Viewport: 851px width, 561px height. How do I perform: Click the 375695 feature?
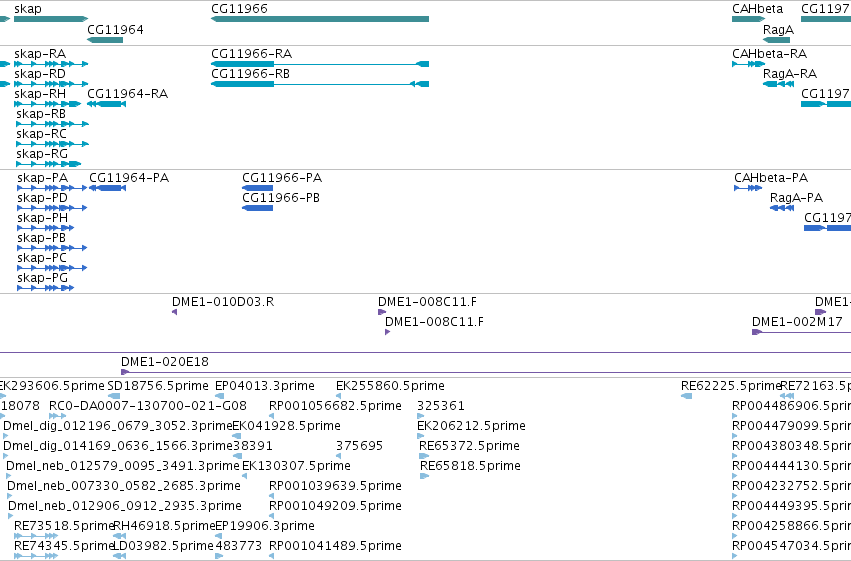[x=339, y=456]
